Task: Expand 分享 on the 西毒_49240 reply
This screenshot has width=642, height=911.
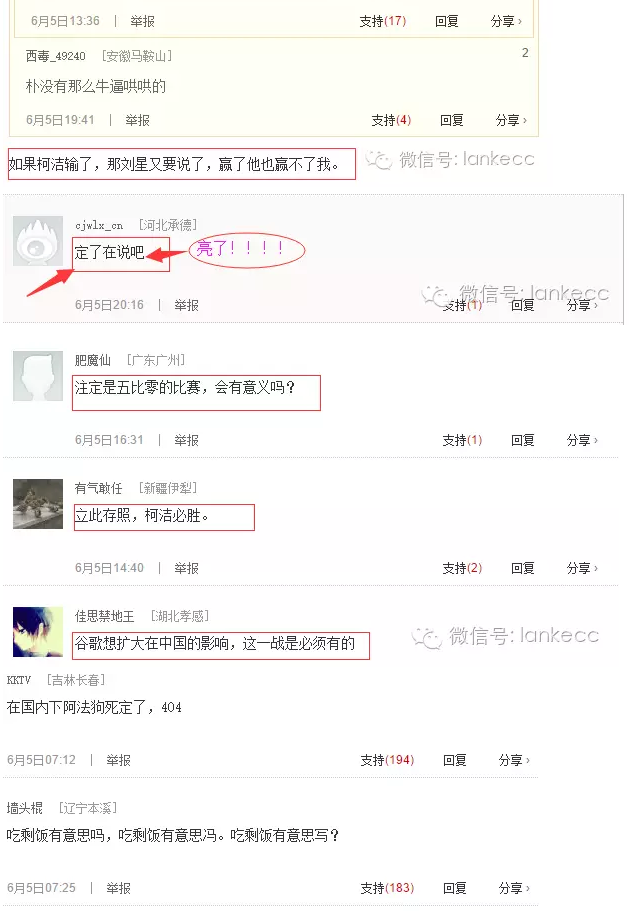Action: click(x=511, y=120)
